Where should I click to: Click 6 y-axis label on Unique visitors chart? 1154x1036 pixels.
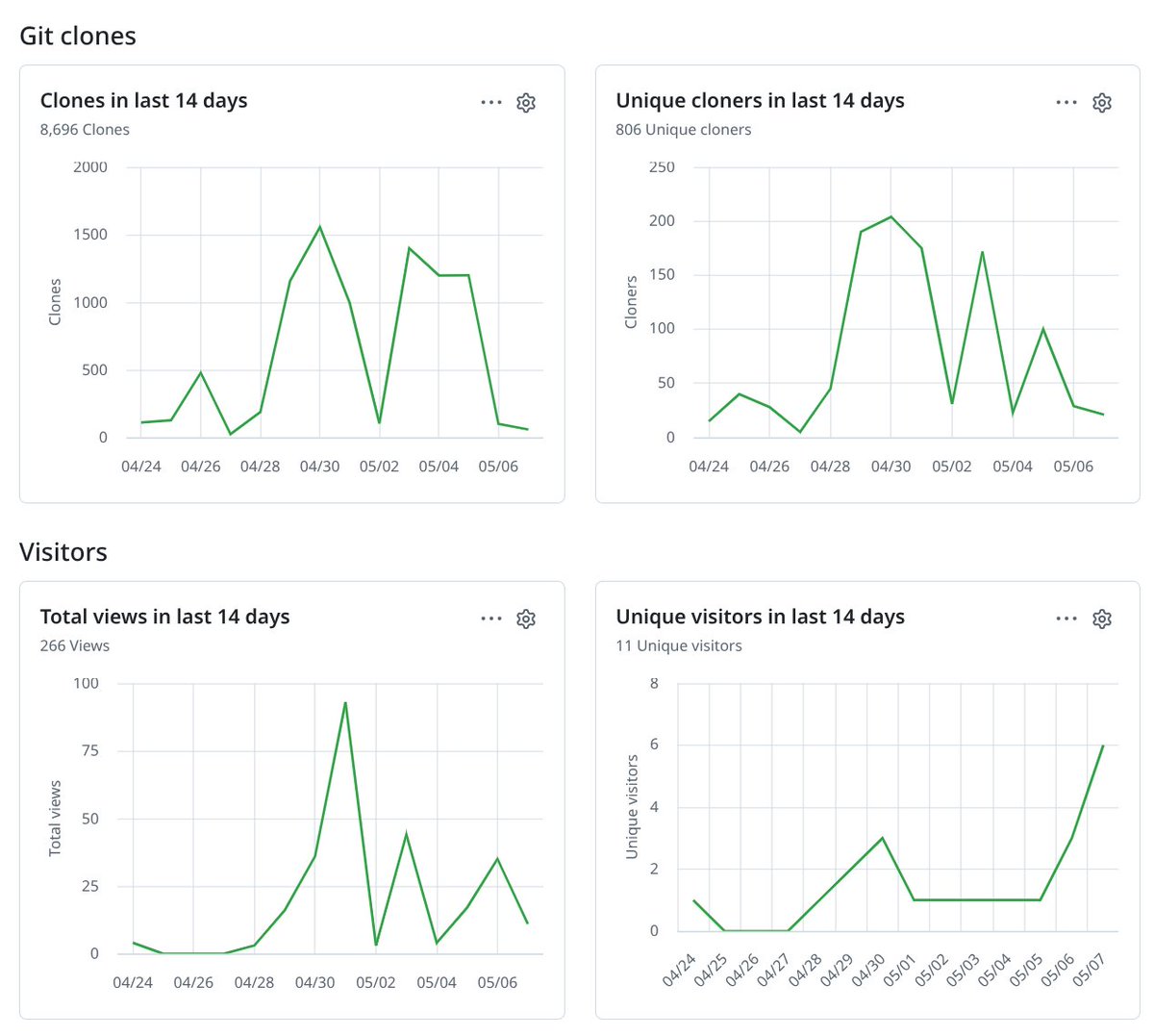coord(654,745)
